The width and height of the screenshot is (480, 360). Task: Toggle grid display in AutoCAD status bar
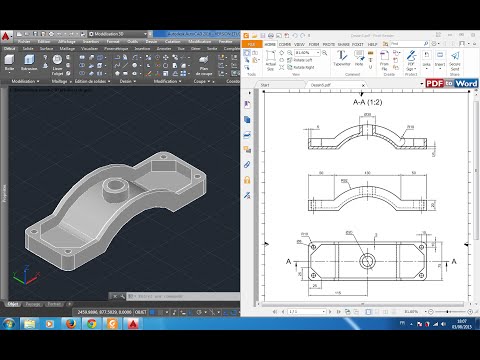coord(152,312)
